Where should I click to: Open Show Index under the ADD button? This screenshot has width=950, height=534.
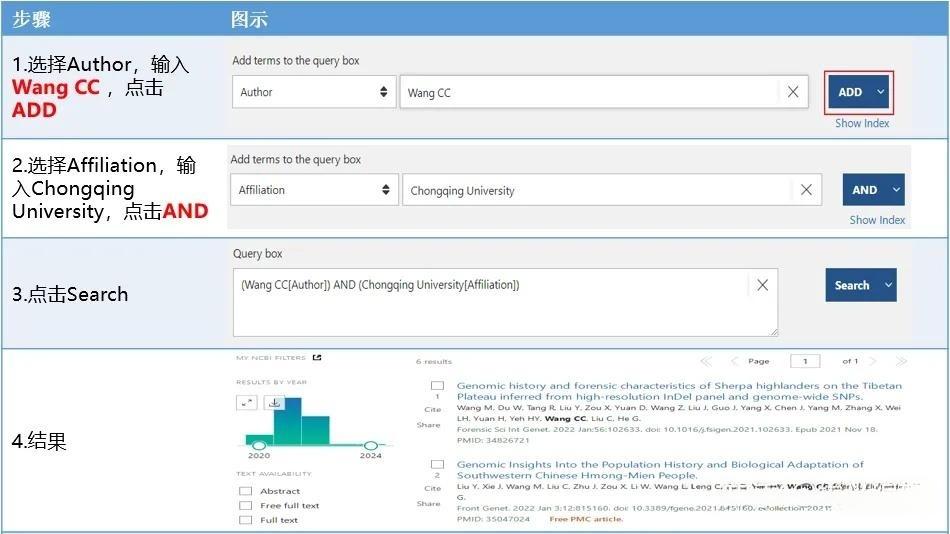862,123
